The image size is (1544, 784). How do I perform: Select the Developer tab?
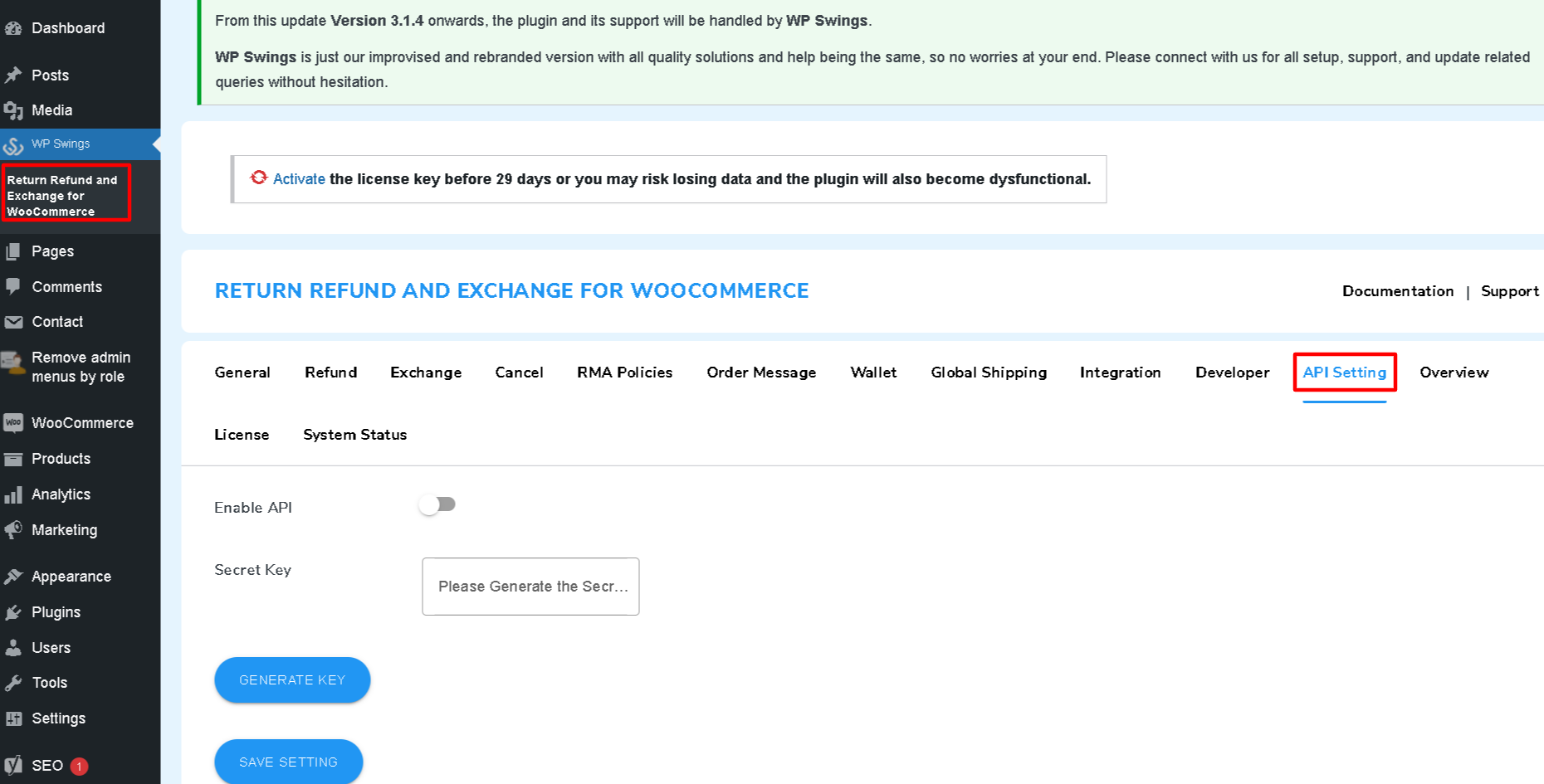(1233, 373)
